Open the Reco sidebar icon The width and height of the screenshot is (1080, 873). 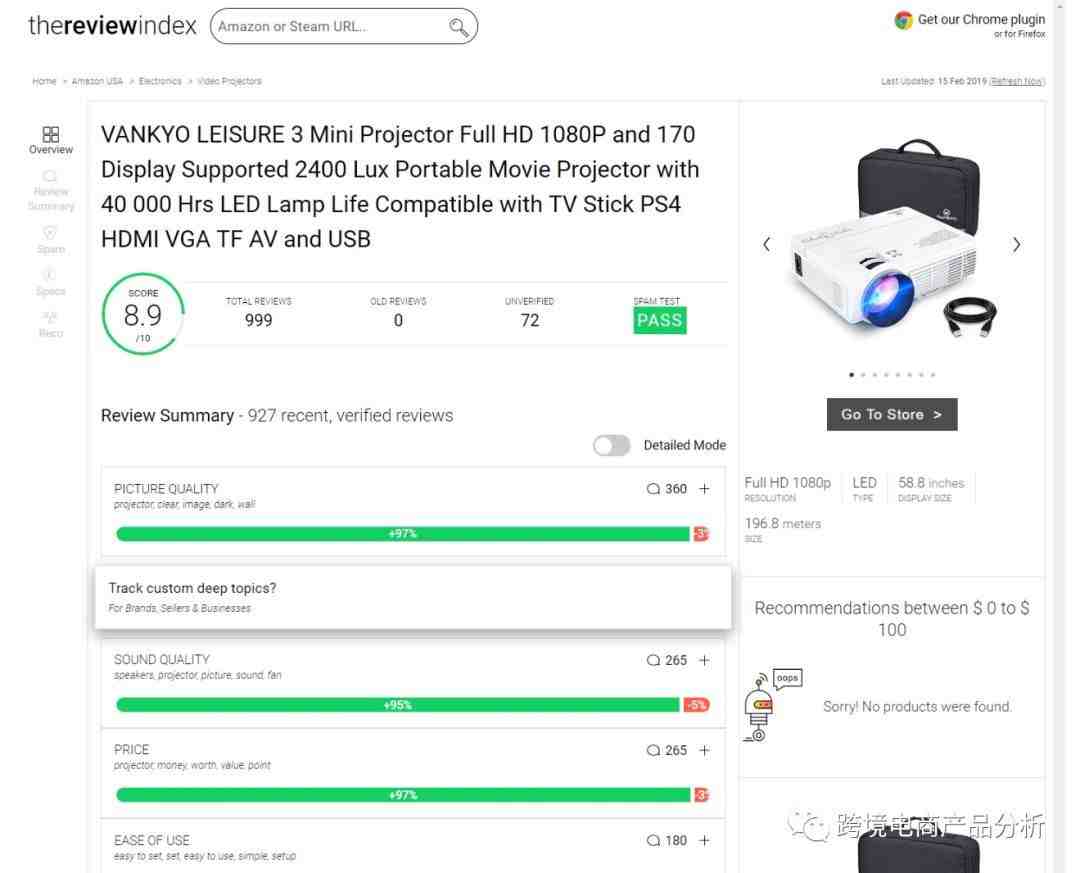(x=50, y=317)
